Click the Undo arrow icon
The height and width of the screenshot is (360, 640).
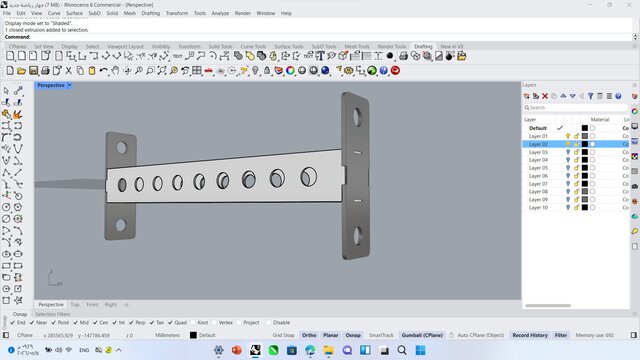(104, 71)
